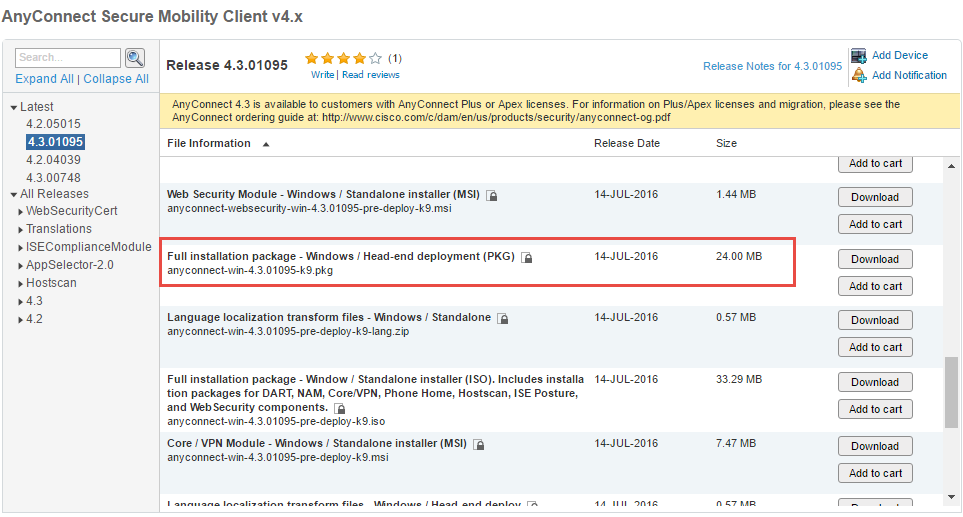Click Collapse All link

click(x=116, y=79)
